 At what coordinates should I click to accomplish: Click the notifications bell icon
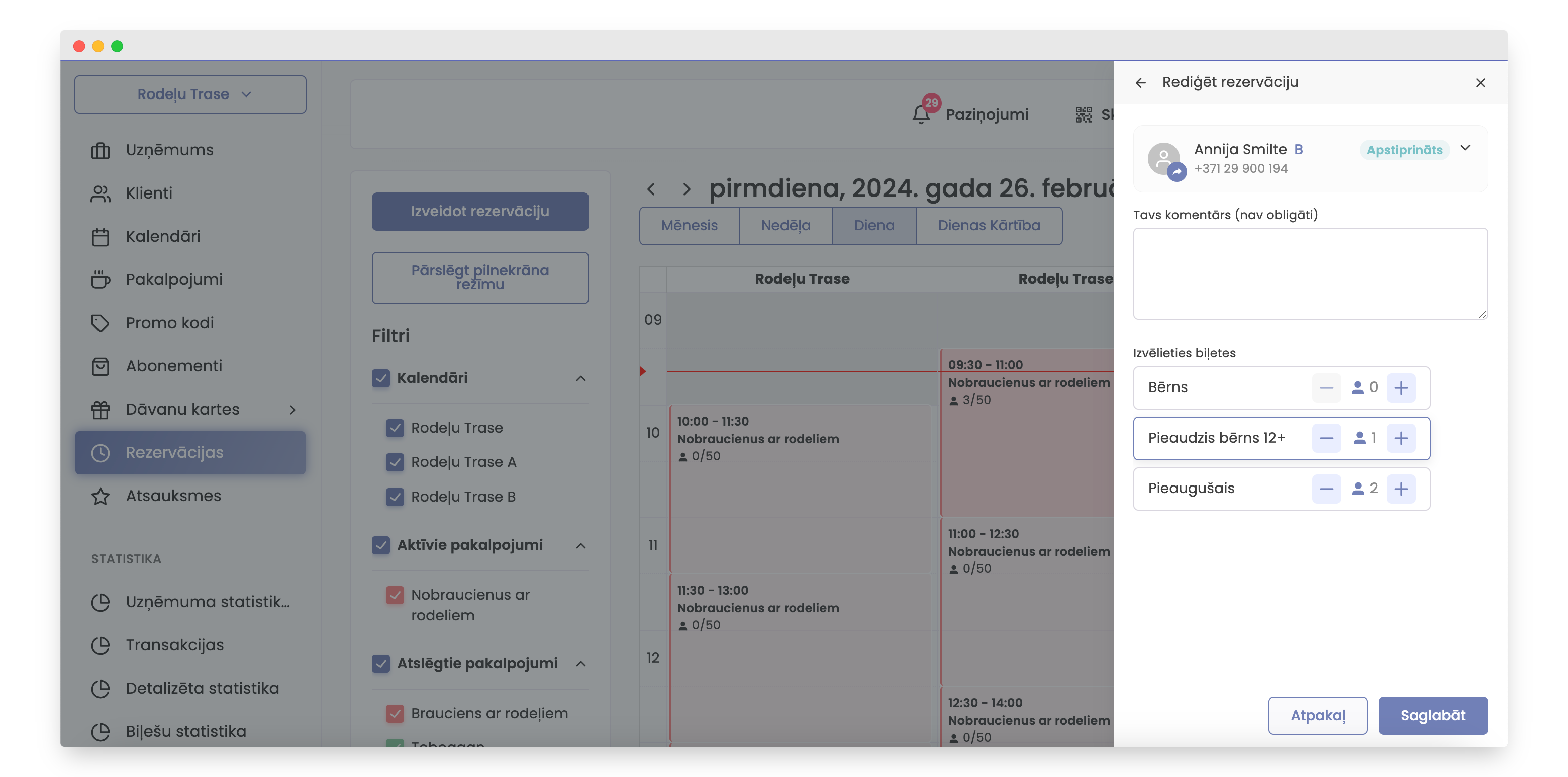(x=921, y=114)
